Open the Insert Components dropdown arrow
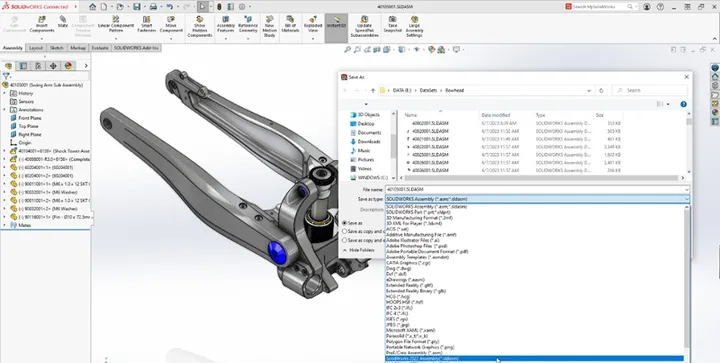This screenshot has width=720, height=363. click(x=42, y=39)
